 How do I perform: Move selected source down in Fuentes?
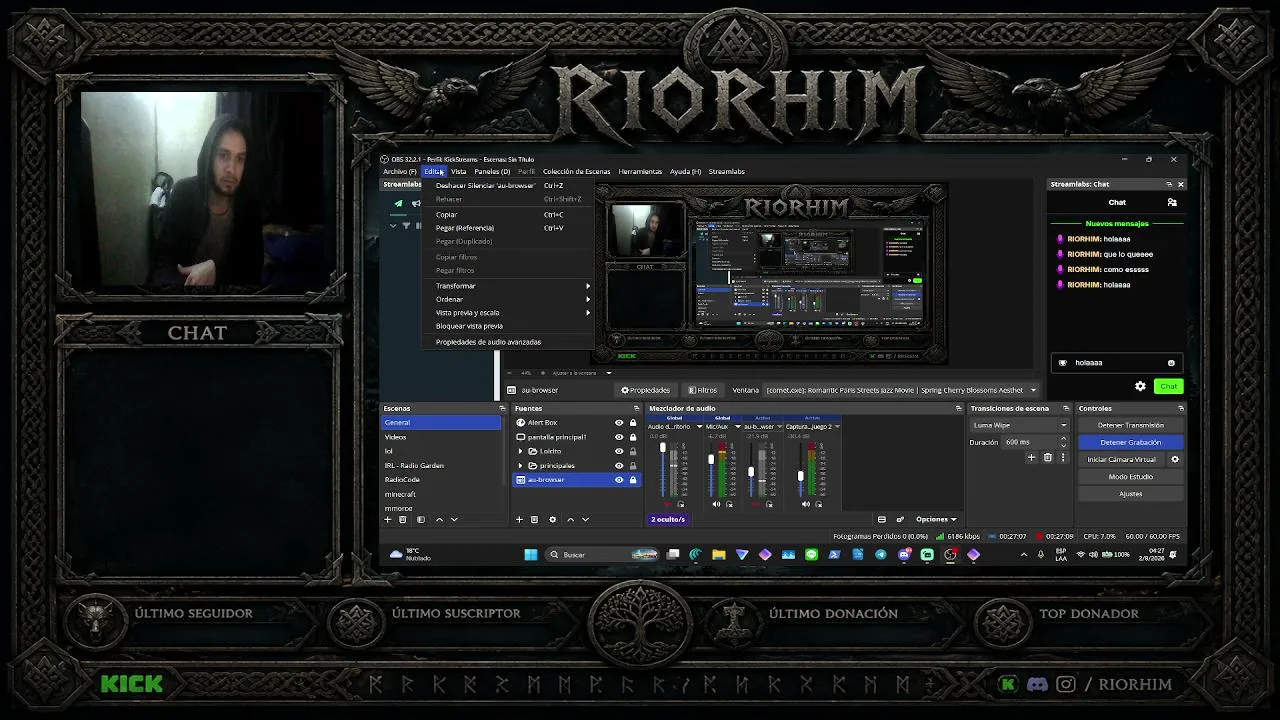click(x=585, y=520)
